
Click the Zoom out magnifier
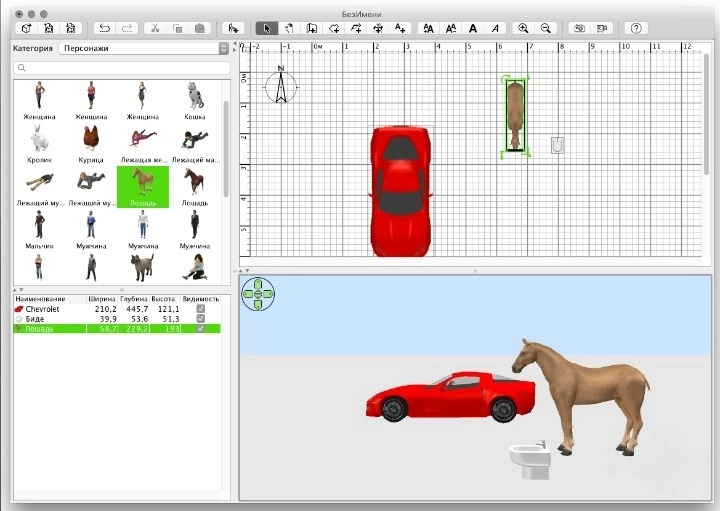click(x=546, y=28)
